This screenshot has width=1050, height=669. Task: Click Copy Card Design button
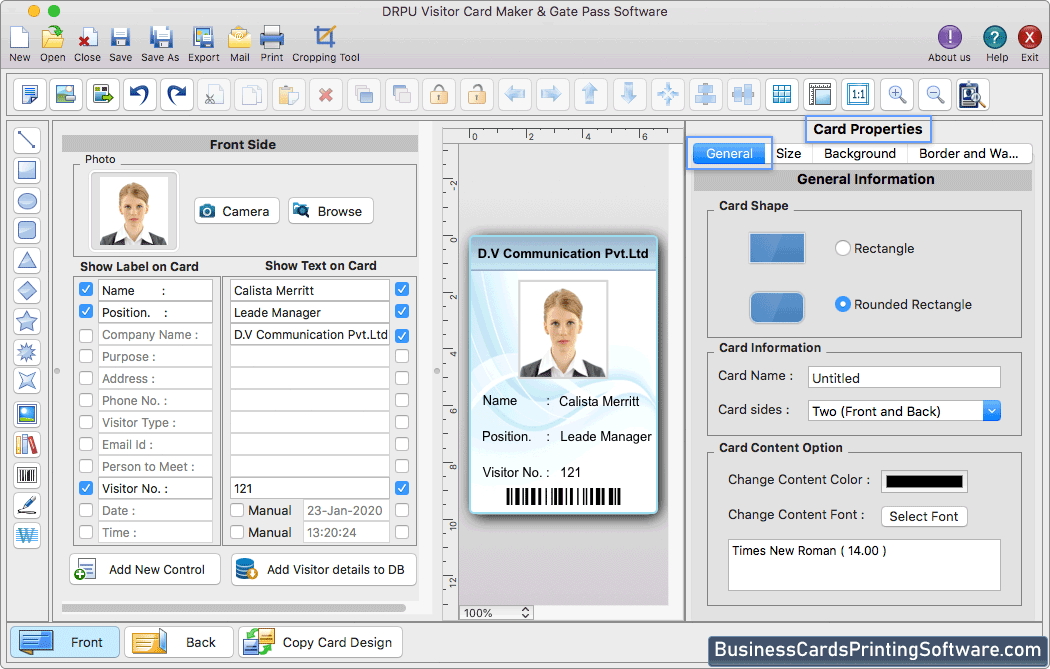(x=321, y=642)
